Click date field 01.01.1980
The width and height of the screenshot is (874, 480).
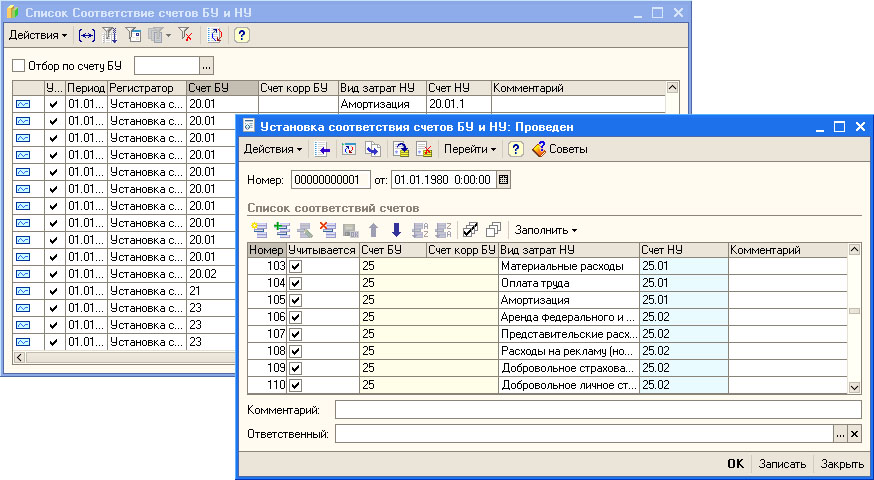coord(444,180)
